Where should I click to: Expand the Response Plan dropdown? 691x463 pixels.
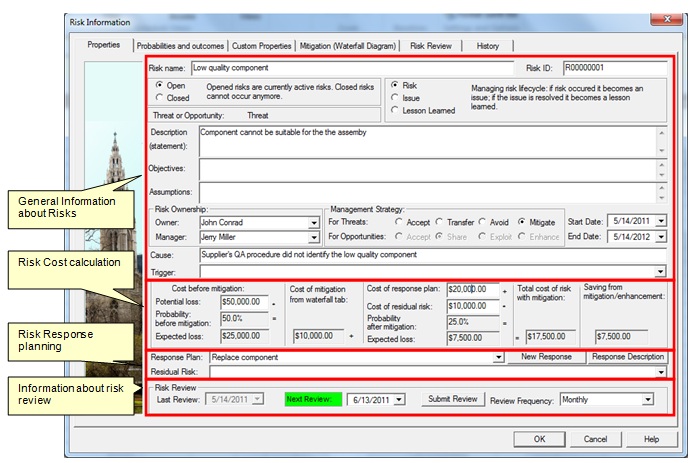pyautogui.click(x=498, y=357)
